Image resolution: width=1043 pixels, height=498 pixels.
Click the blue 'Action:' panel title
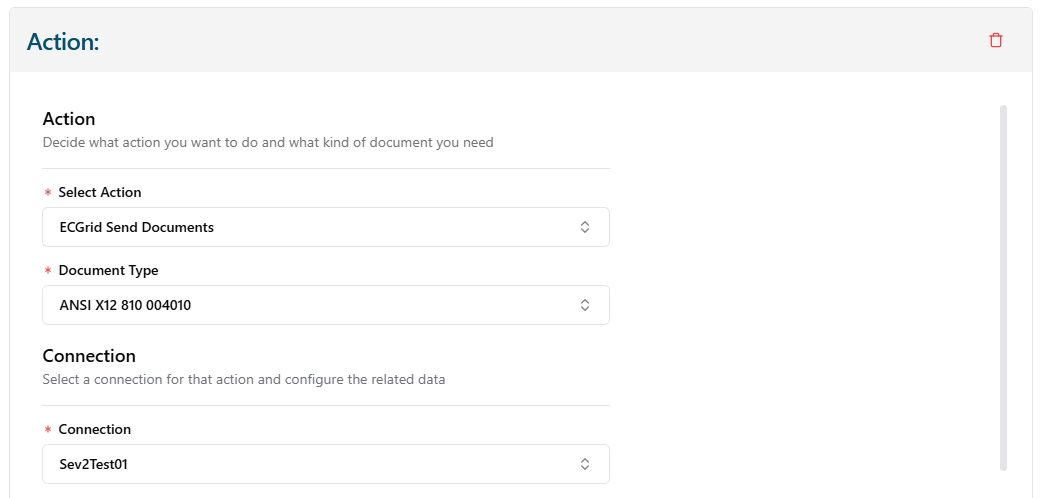coord(63,41)
